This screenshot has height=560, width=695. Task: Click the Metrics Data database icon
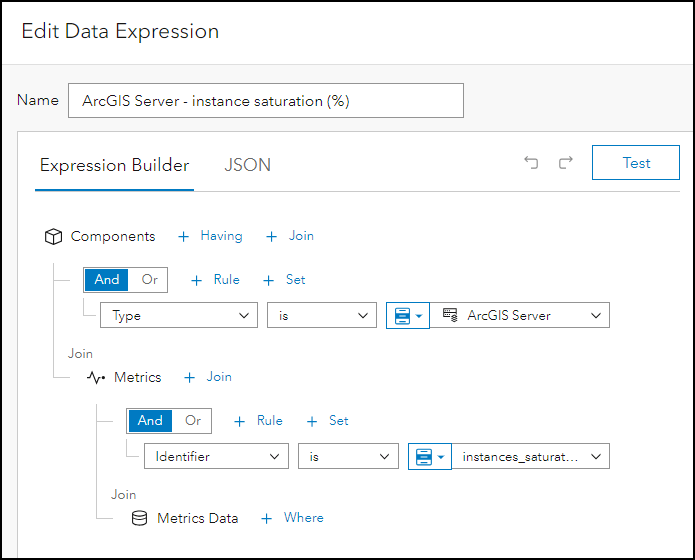tap(140, 518)
